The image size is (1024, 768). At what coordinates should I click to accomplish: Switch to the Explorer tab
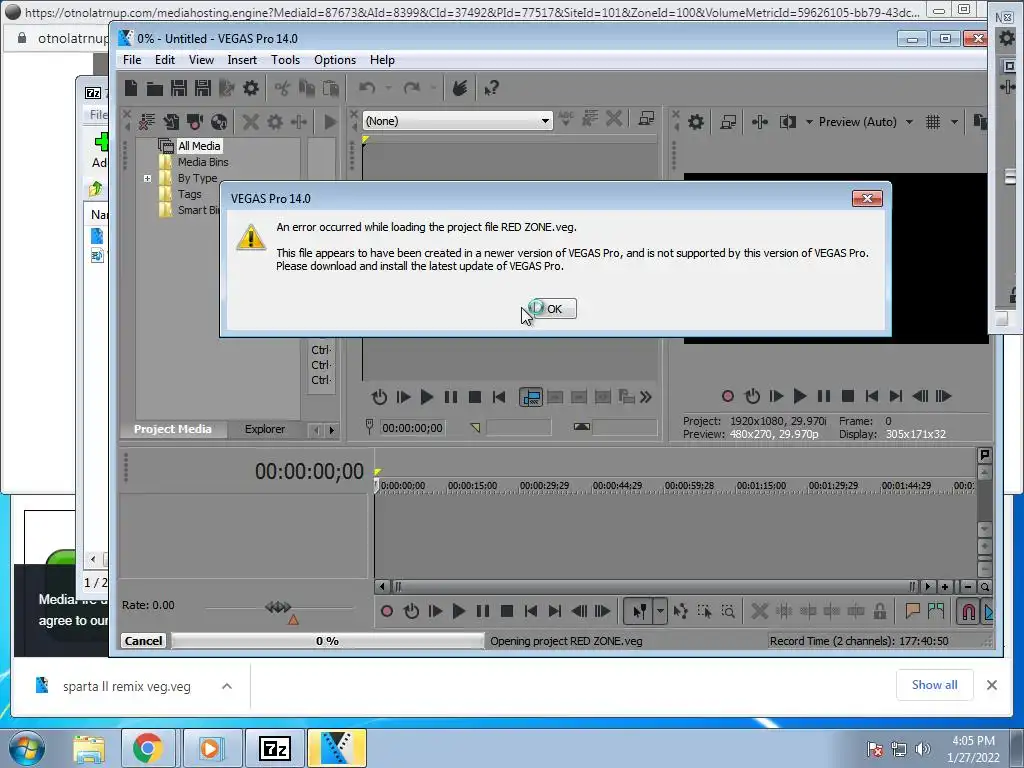click(x=264, y=429)
